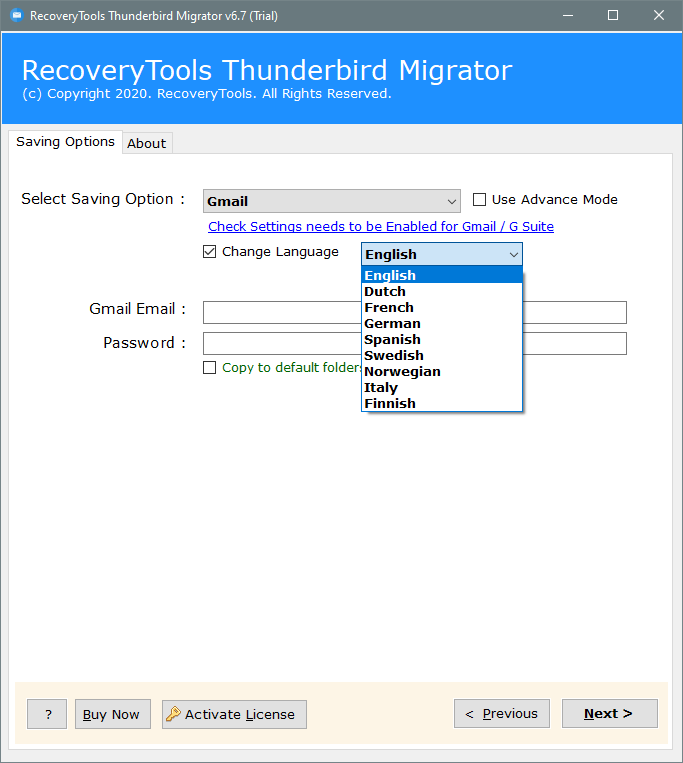Choose German from the language list
Image resolution: width=683 pixels, height=763 pixels.
(442, 323)
